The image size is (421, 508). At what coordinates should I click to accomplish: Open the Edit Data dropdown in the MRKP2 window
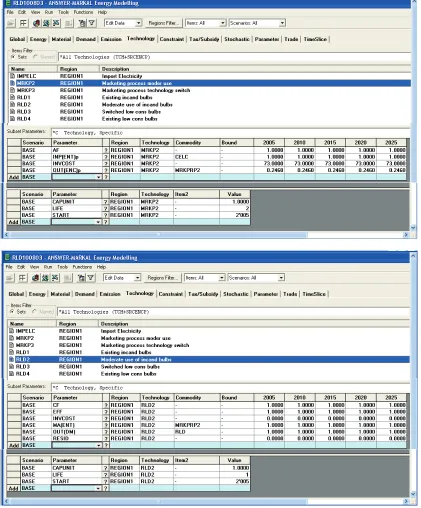tap(123, 23)
